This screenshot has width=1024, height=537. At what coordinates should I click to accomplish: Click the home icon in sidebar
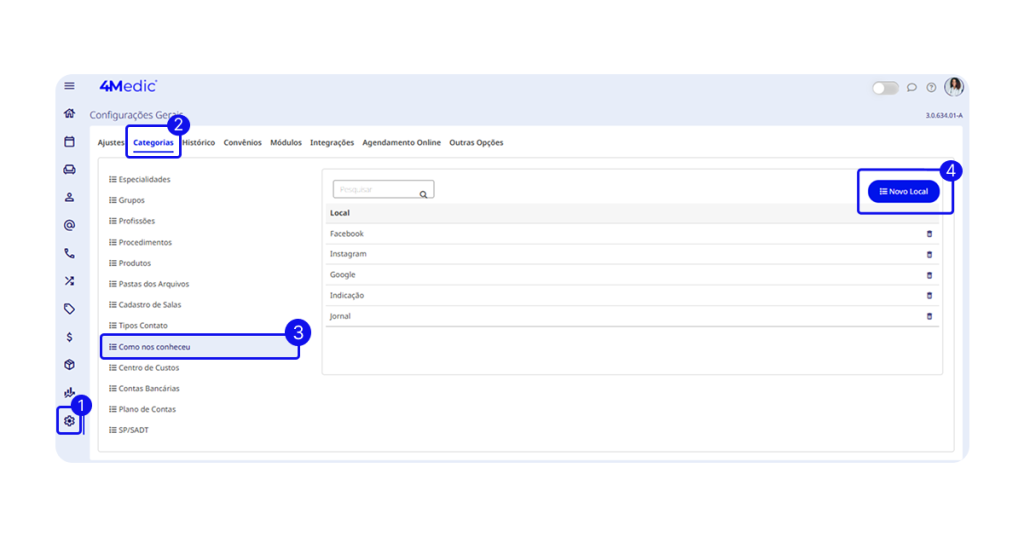point(69,114)
